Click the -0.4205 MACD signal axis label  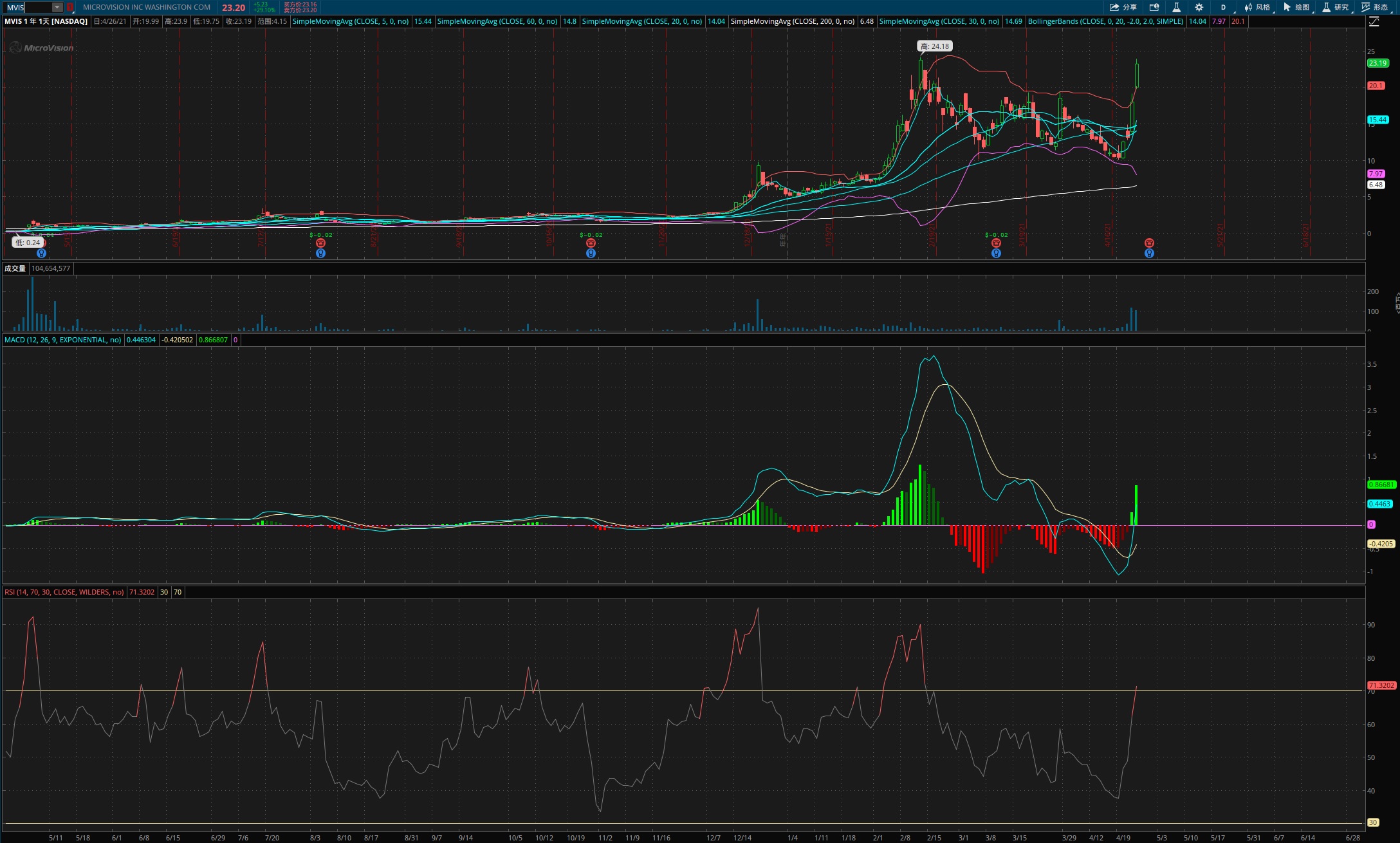[1381, 544]
